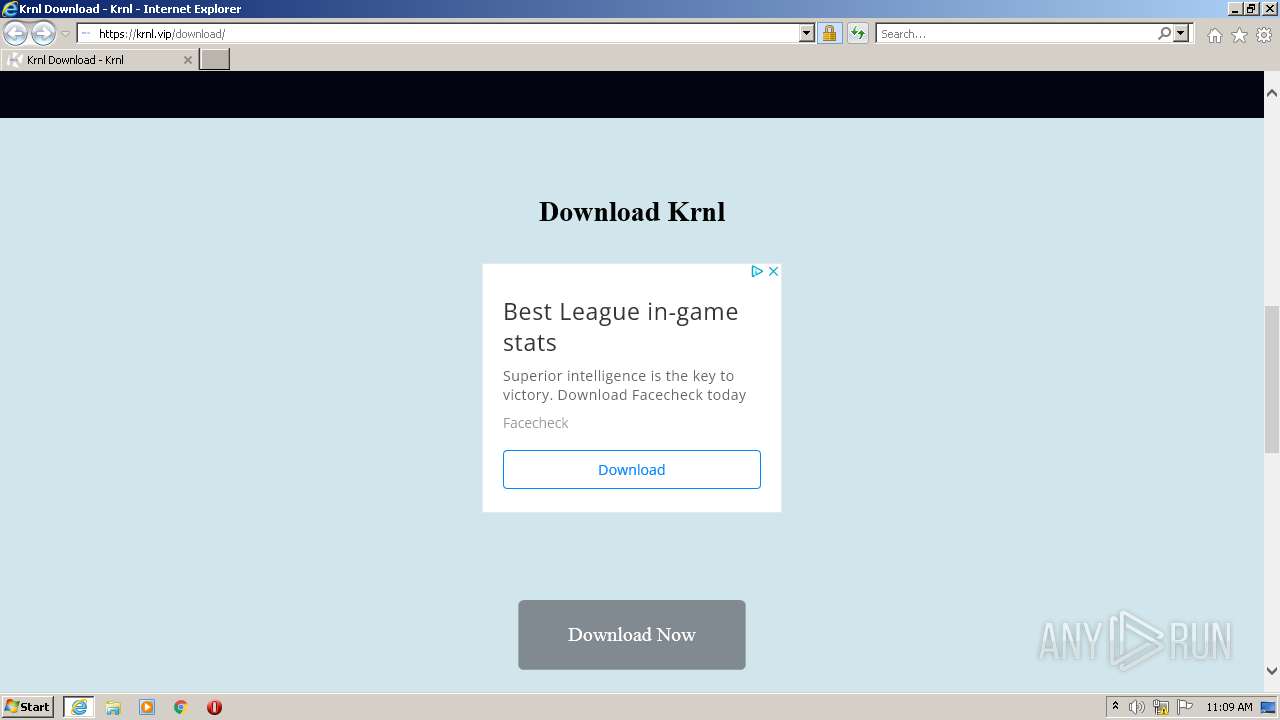
Task: Click the ad description about Facecheck
Action: [x=625, y=385]
